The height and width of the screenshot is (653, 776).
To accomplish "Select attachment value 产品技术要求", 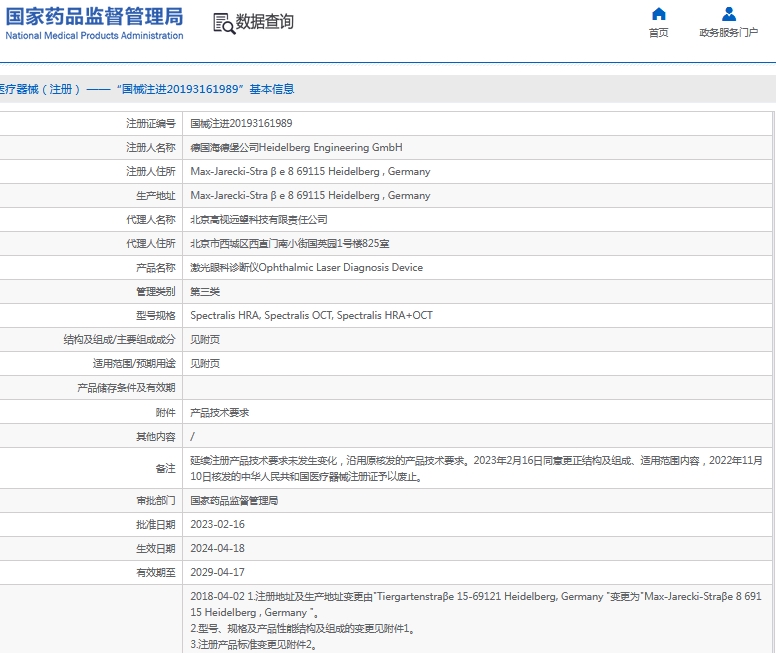I will coord(219,412).
